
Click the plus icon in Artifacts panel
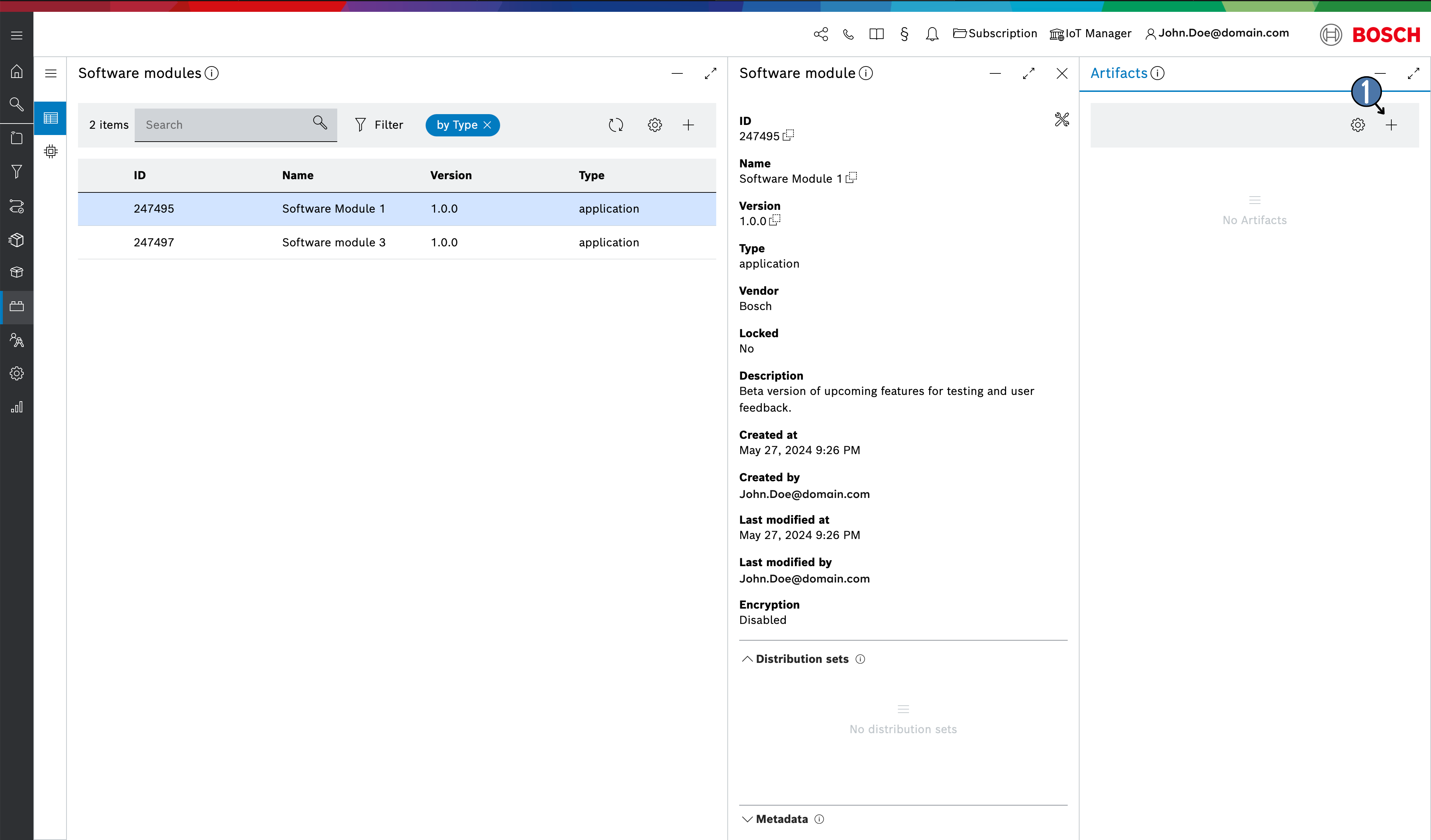(x=1391, y=126)
